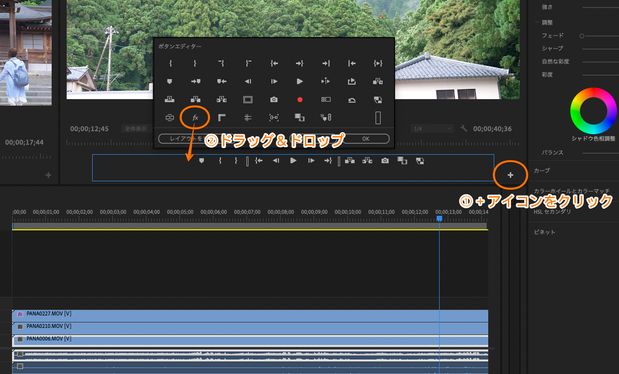Image resolution: width=619 pixels, height=374 pixels.
Task: Open Button Editor with Program Monitor plus icon
Action: point(510,175)
